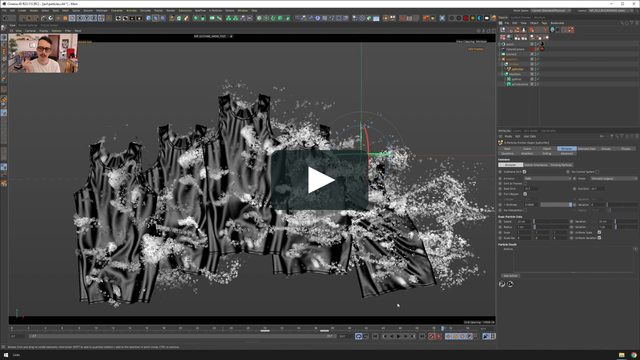Click the undo arrow in the top toolbar

click(x=6, y=18)
